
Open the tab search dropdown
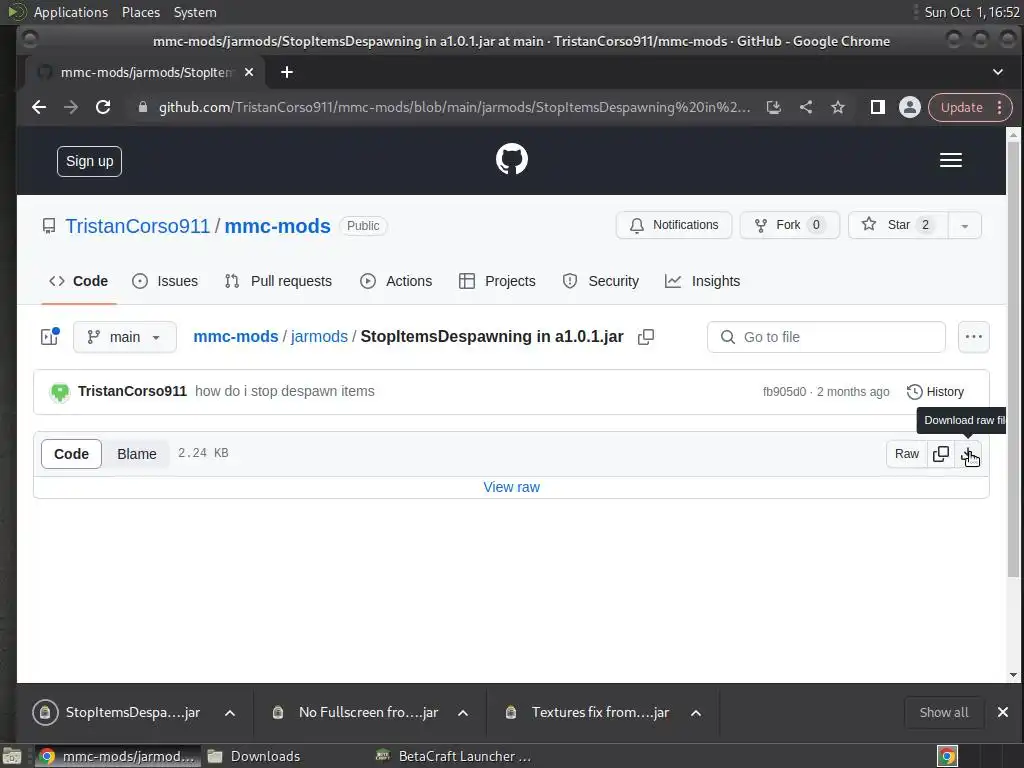pos(997,72)
